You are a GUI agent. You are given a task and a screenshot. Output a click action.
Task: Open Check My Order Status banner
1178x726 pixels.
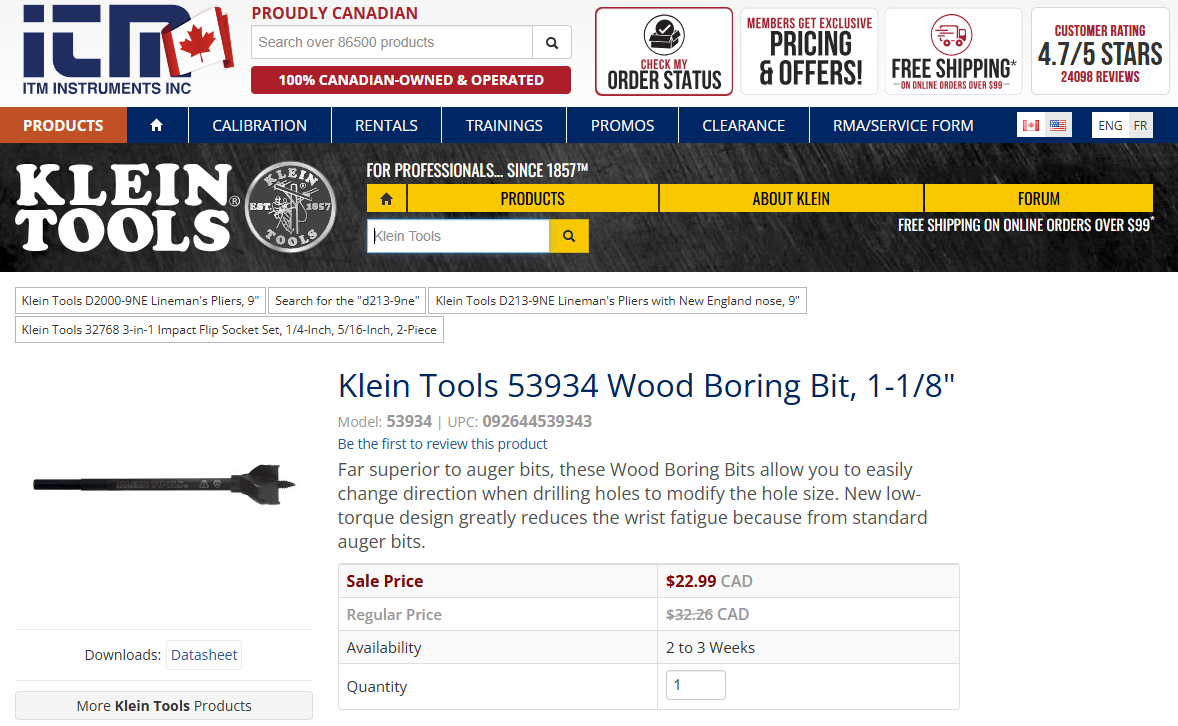(664, 52)
